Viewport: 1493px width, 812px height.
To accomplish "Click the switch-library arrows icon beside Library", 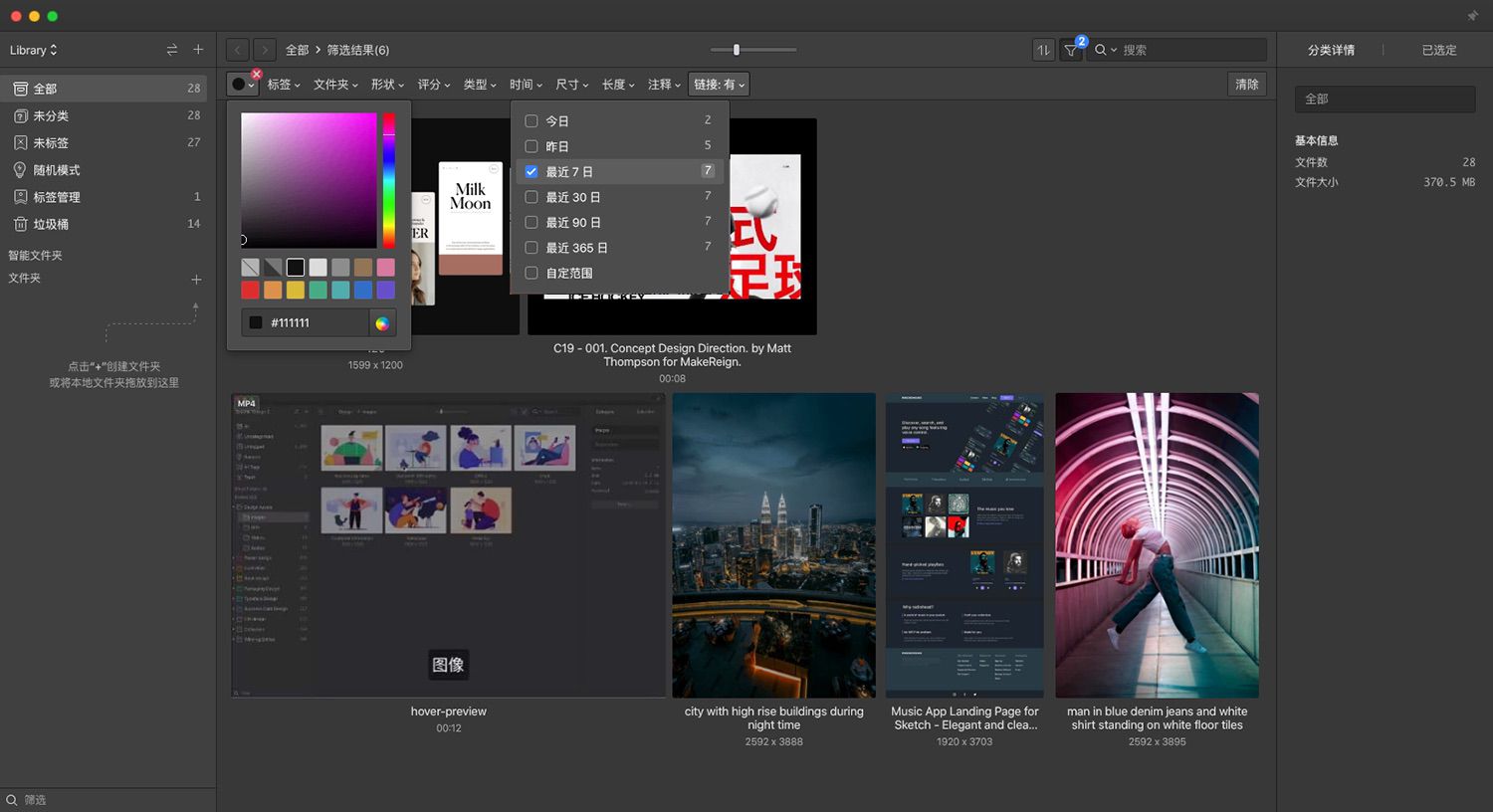I will point(171,50).
